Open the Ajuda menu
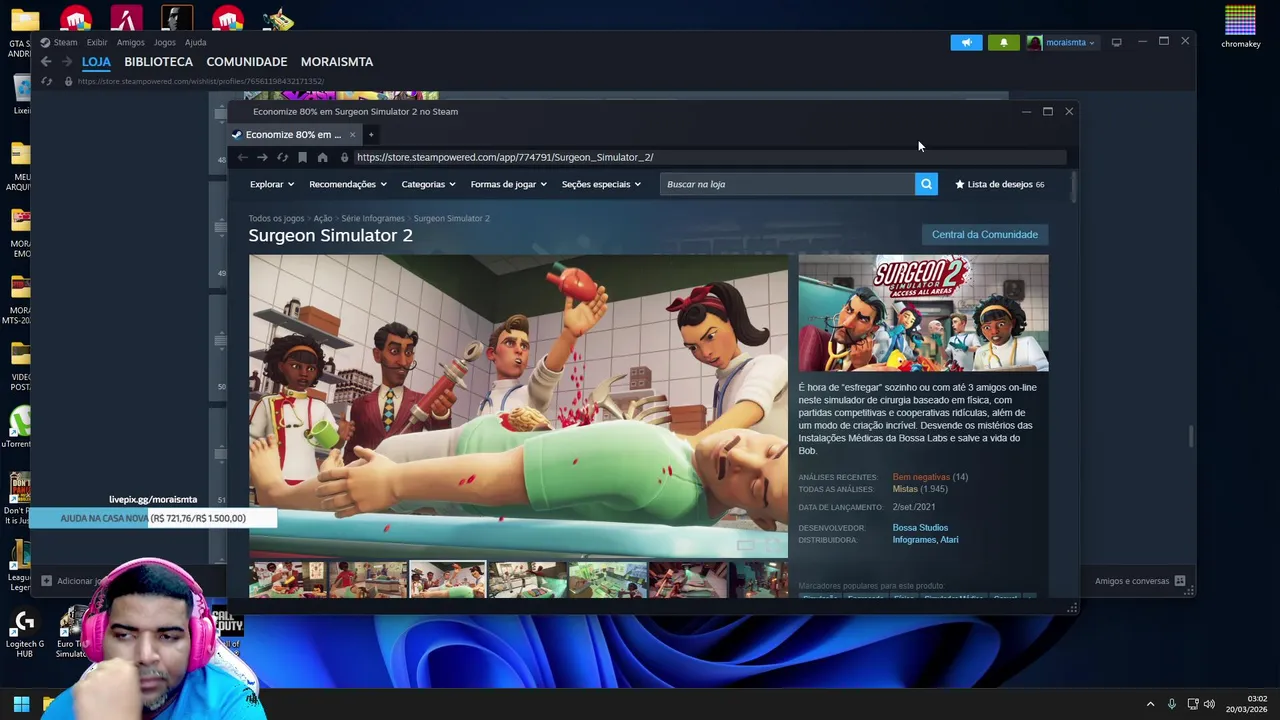The image size is (1280, 720). (196, 42)
